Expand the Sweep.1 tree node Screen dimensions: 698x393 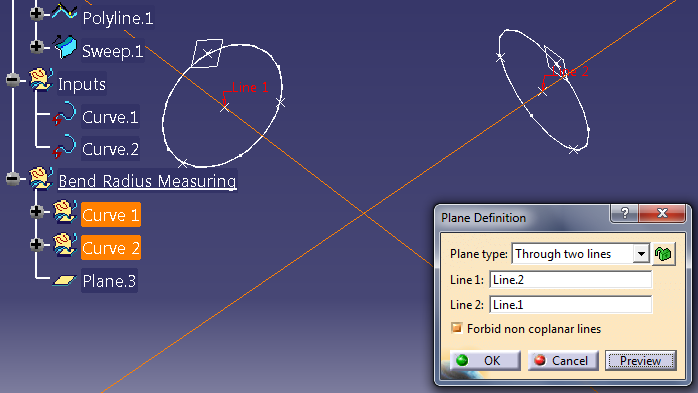tap(37, 47)
